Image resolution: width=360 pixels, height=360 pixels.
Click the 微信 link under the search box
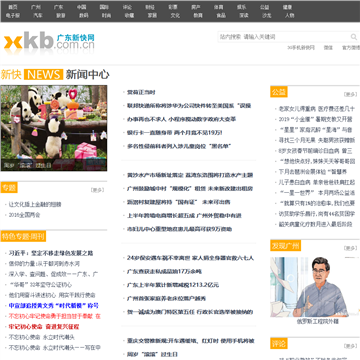[x=328, y=48]
